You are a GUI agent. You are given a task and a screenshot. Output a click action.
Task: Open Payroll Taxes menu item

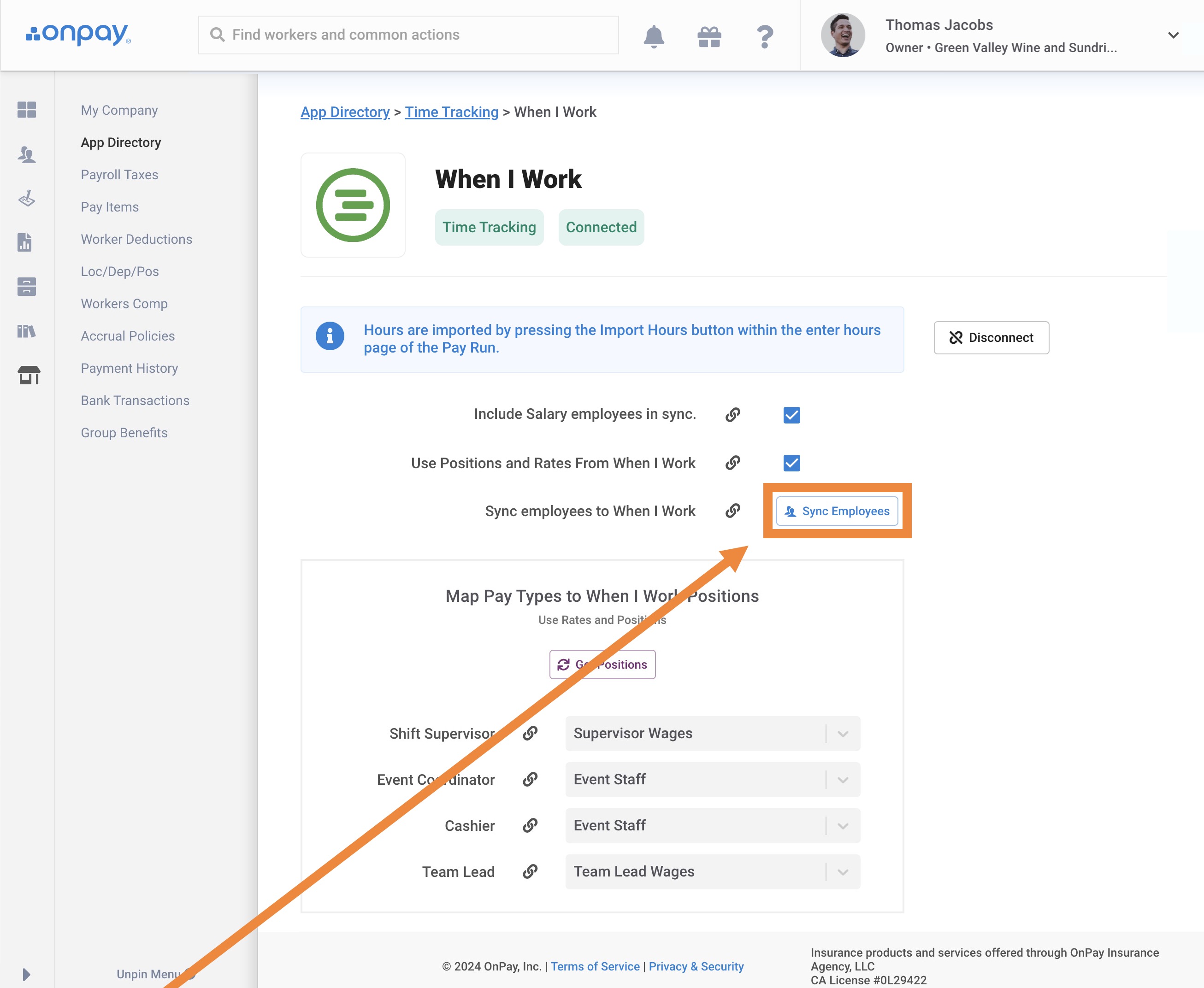(x=119, y=175)
